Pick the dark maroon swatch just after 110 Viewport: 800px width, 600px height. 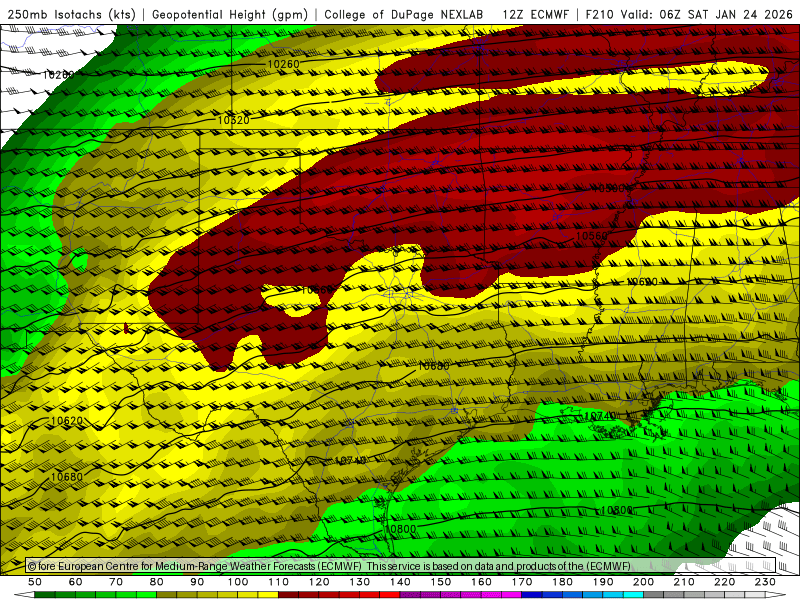(288, 595)
